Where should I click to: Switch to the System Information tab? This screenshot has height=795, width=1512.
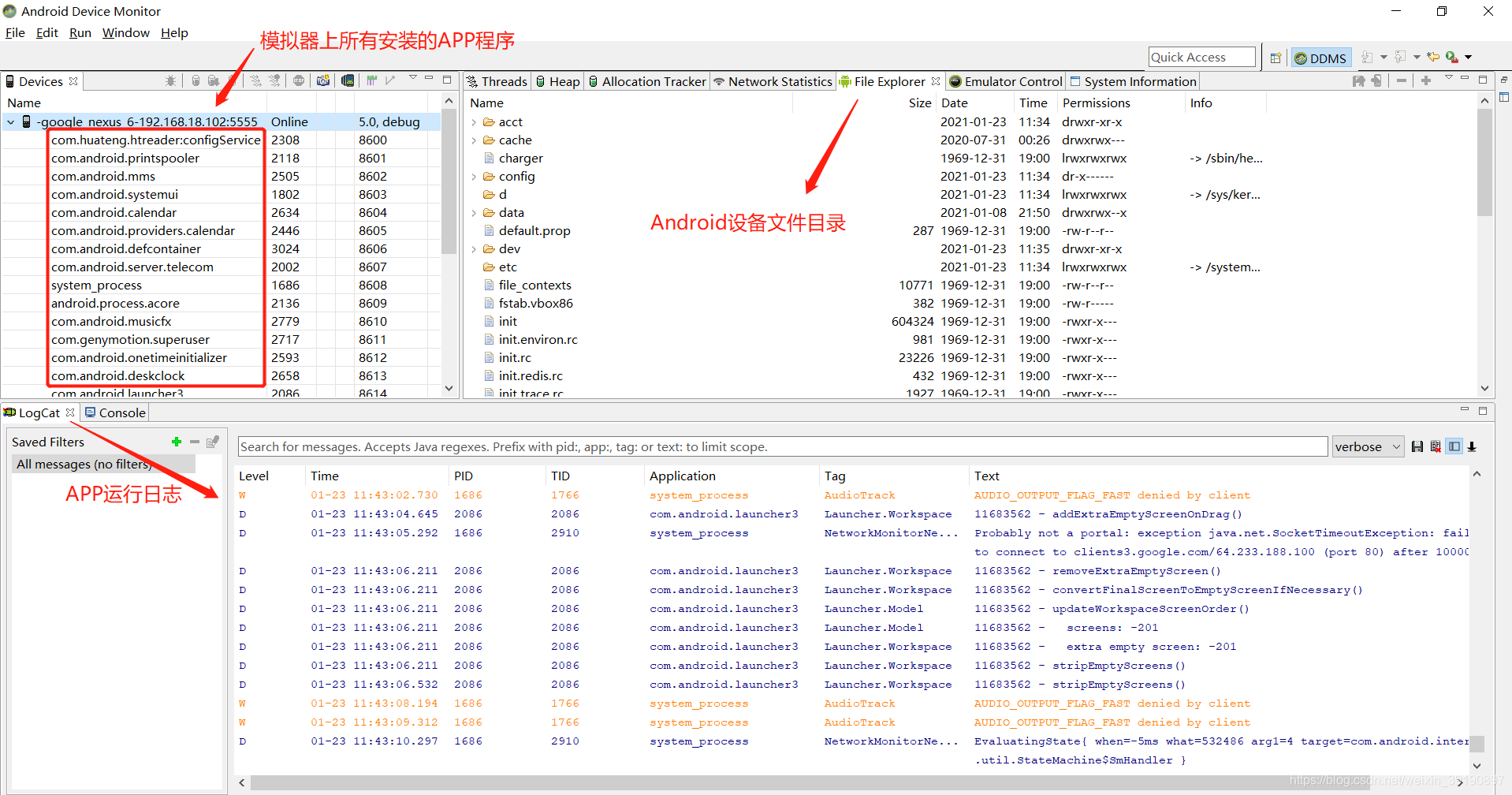click(1133, 81)
